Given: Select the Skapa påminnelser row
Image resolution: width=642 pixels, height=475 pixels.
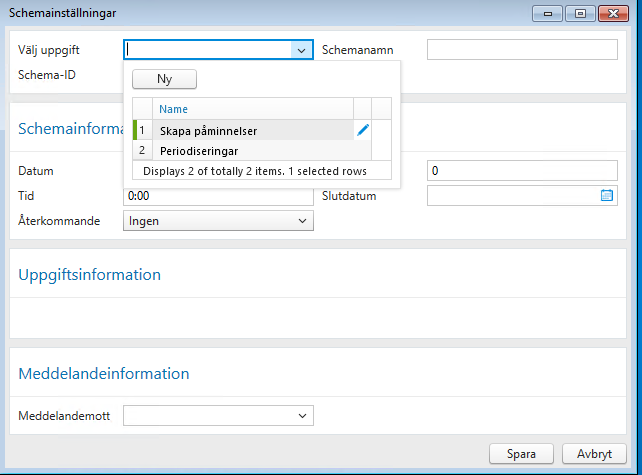Looking at the screenshot, I should [250, 130].
